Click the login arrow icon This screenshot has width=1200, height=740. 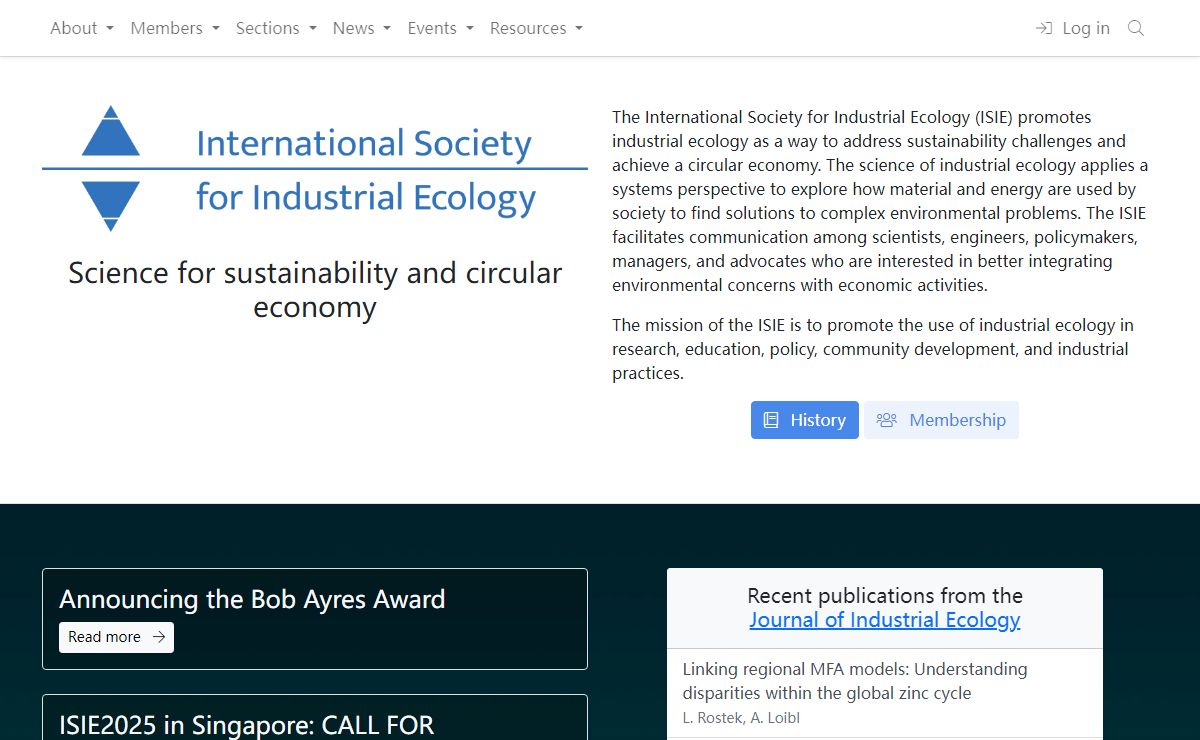1044,28
